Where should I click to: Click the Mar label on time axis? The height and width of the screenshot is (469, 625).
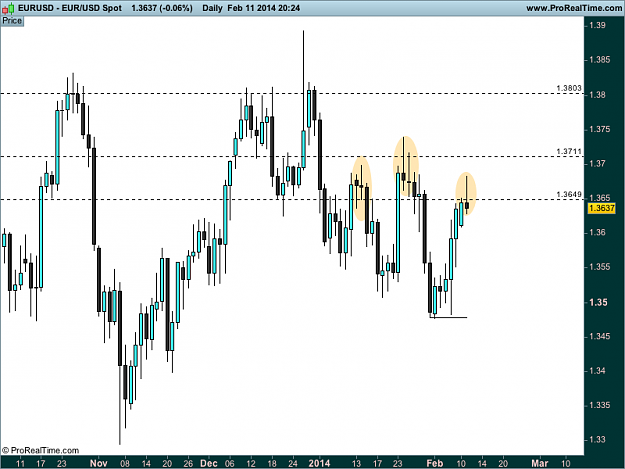[x=540, y=463]
